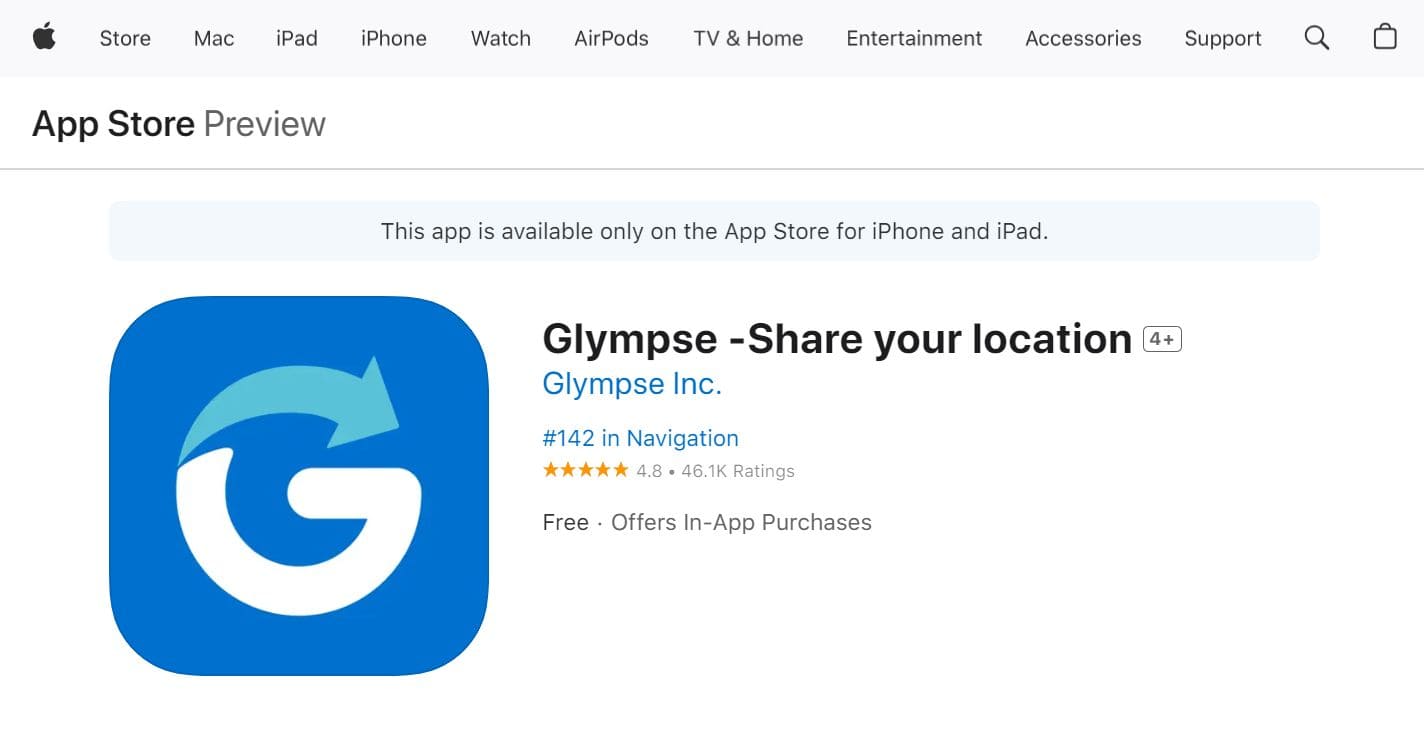Open the search magnifier icon

coord(1317,38)
